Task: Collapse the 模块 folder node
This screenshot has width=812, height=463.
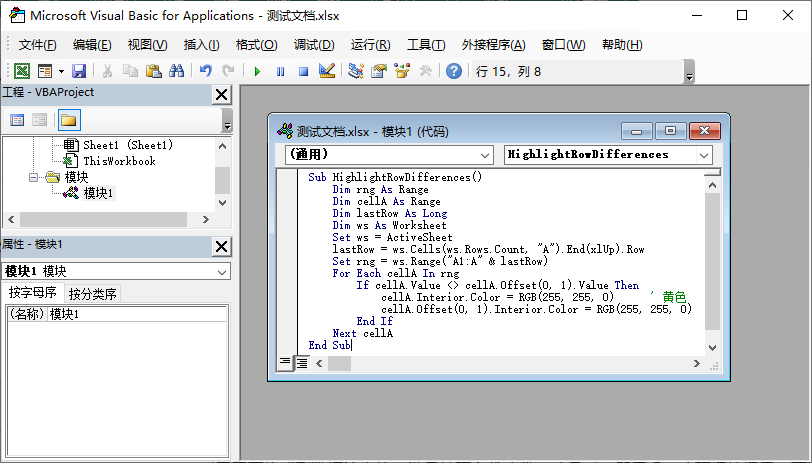Action: tap(33, 178)
